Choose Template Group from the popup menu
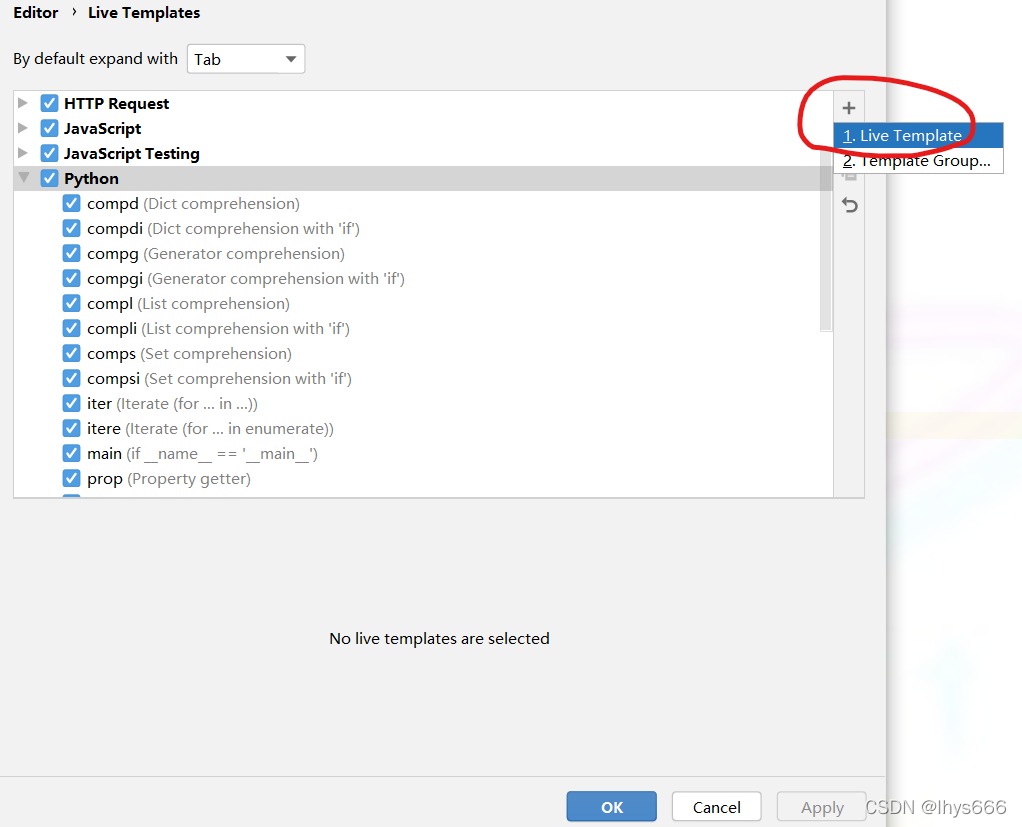Image resolution: width=1022 pixels, height=827 pixels. coord(918,160)
